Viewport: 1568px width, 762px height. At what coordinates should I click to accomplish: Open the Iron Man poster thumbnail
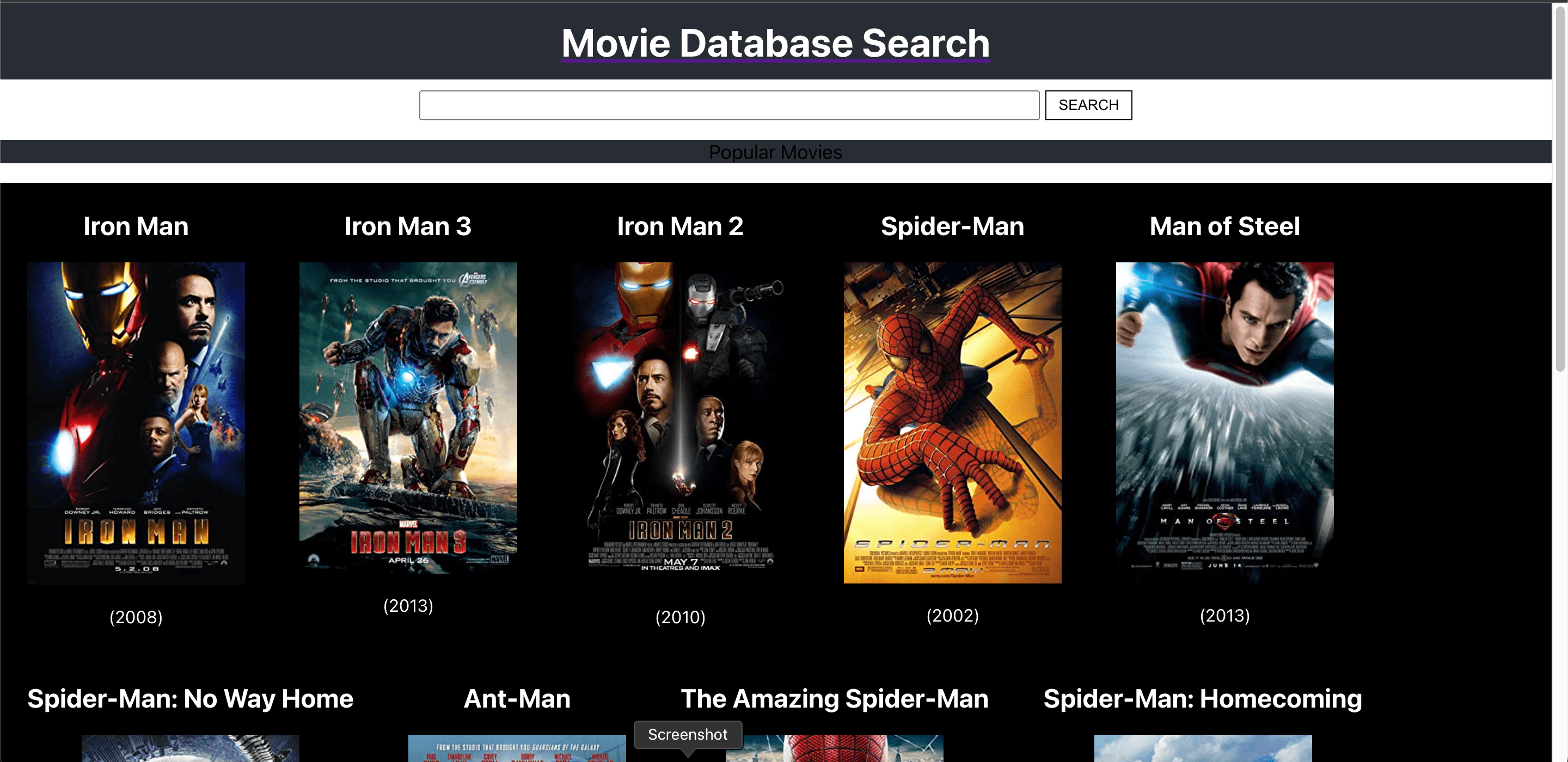(136, 423)
